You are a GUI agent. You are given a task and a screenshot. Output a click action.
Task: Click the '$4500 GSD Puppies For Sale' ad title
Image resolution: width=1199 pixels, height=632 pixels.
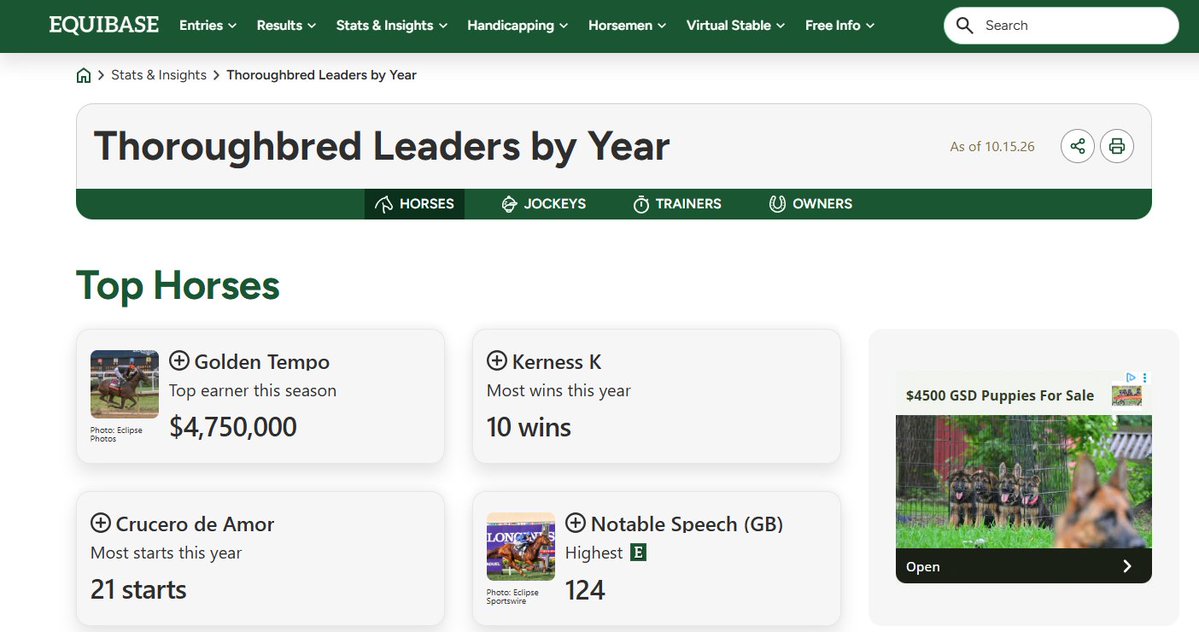coord(999,395)
